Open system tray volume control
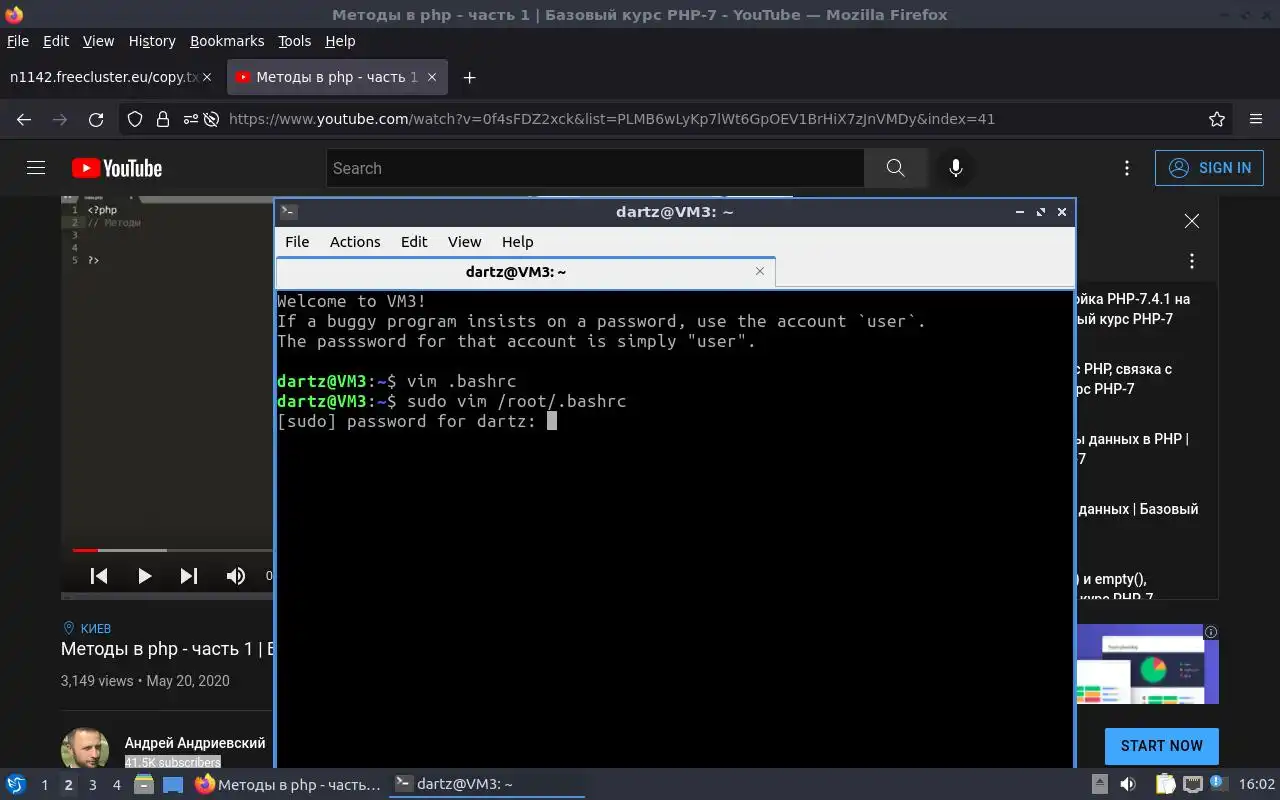This screenshot has height=800, width=1280. (1127, 785)
